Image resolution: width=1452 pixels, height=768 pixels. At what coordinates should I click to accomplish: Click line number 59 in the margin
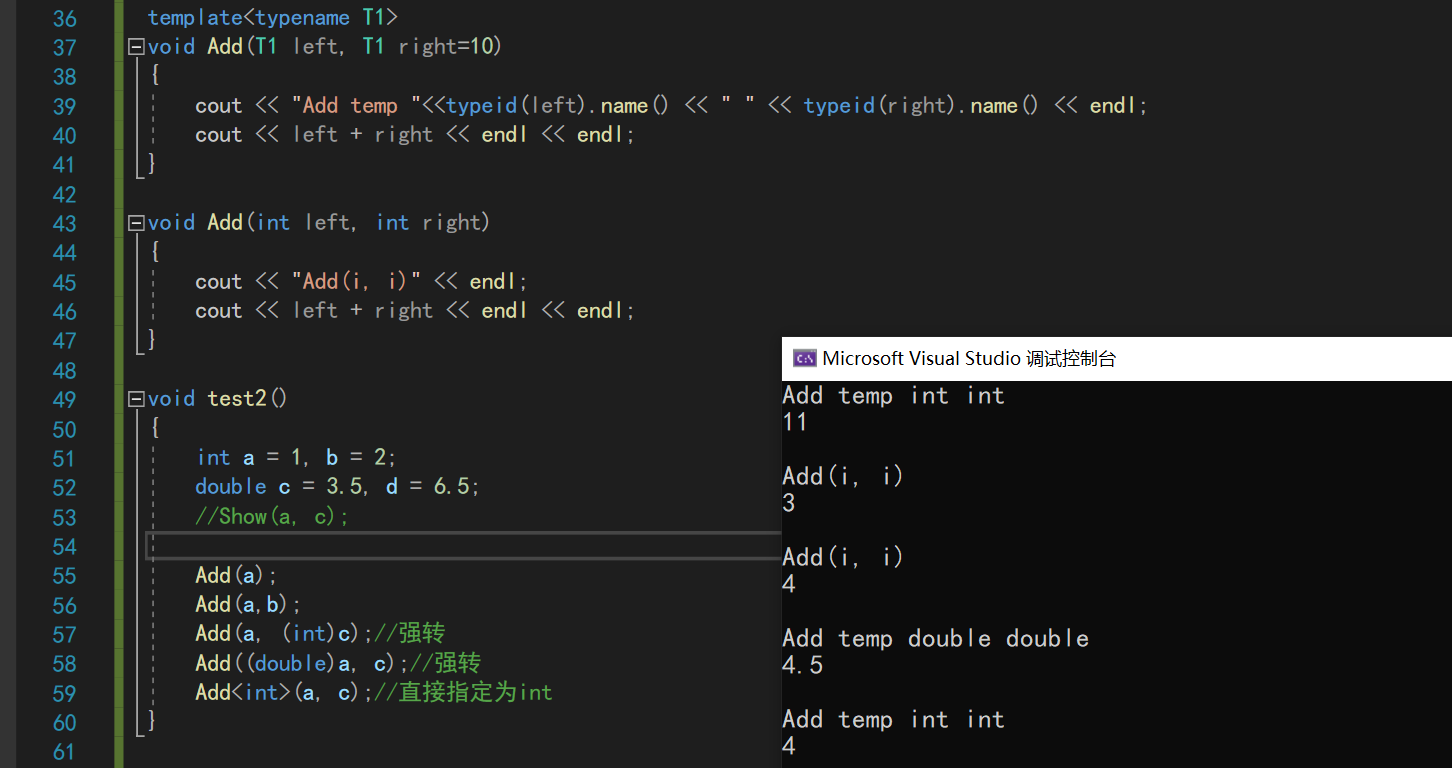click(64, 693)
